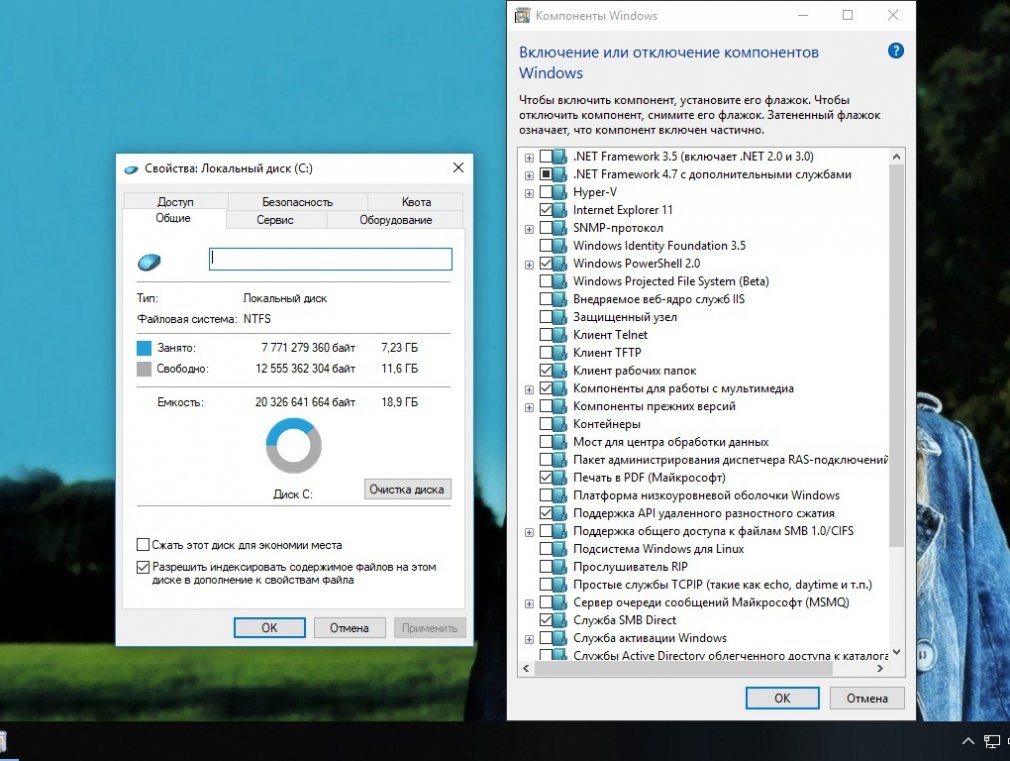Viewport: 1010px width, 761px height.
Task: Open the Квота tab
Action: (x=416, y=202)
